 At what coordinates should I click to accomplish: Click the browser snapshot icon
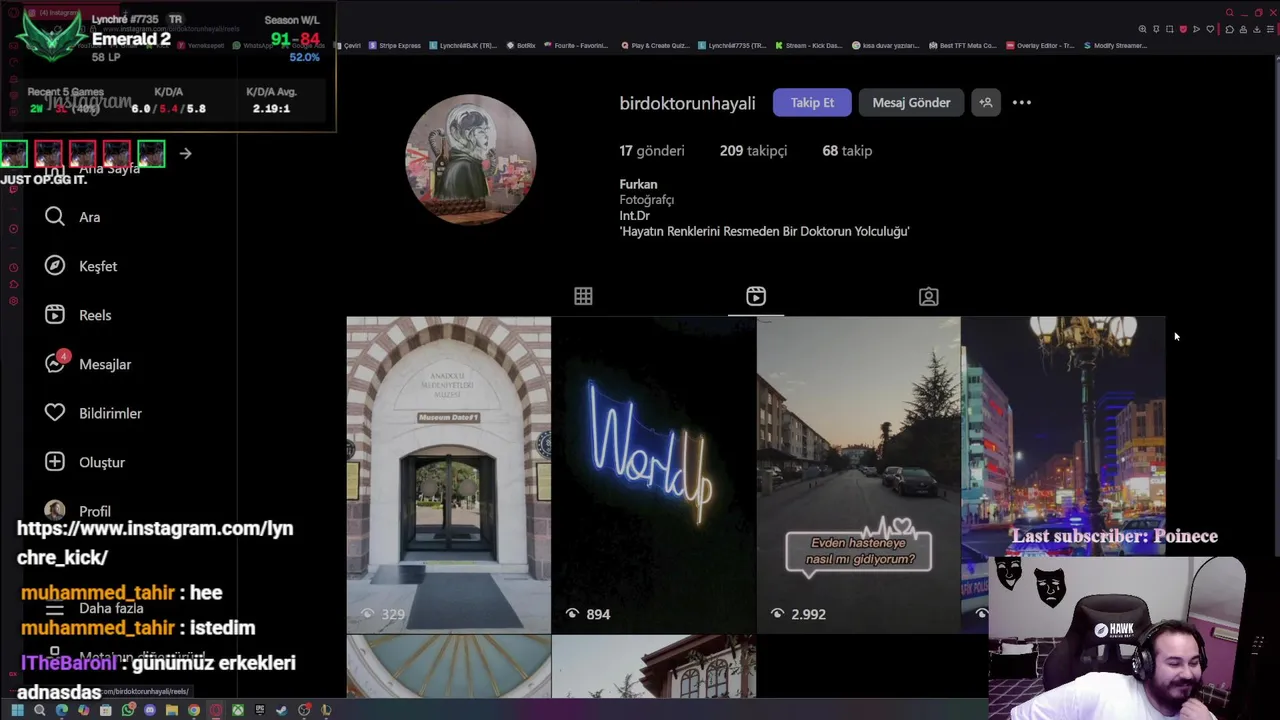click(1170, 29)
